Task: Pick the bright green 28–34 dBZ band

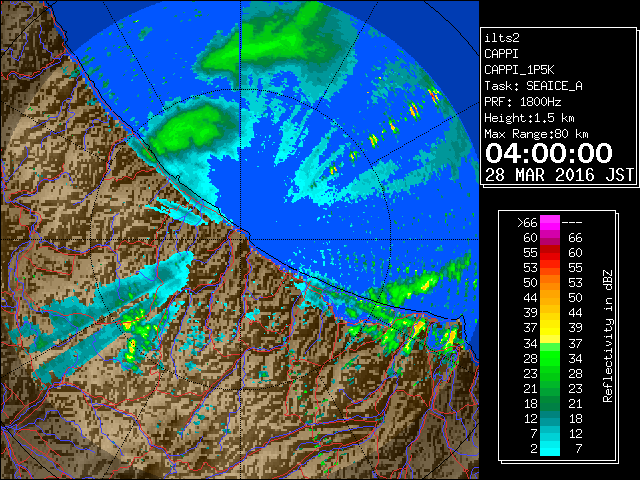Action: click(x=550, y=358)
